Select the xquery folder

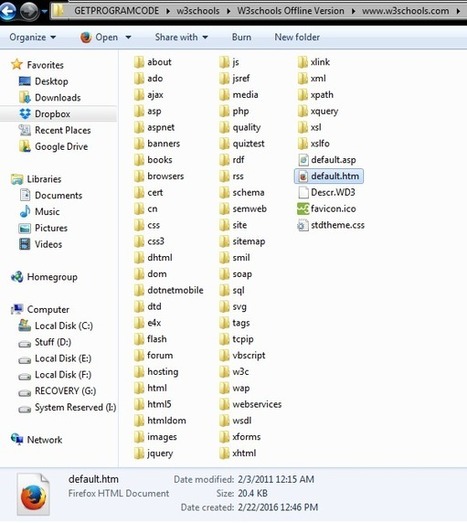point(318,111)
